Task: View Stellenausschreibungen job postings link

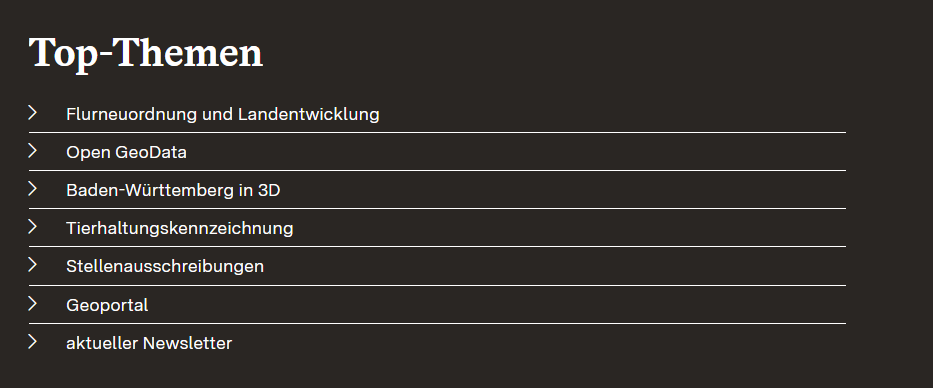Action: click(165, 266)
